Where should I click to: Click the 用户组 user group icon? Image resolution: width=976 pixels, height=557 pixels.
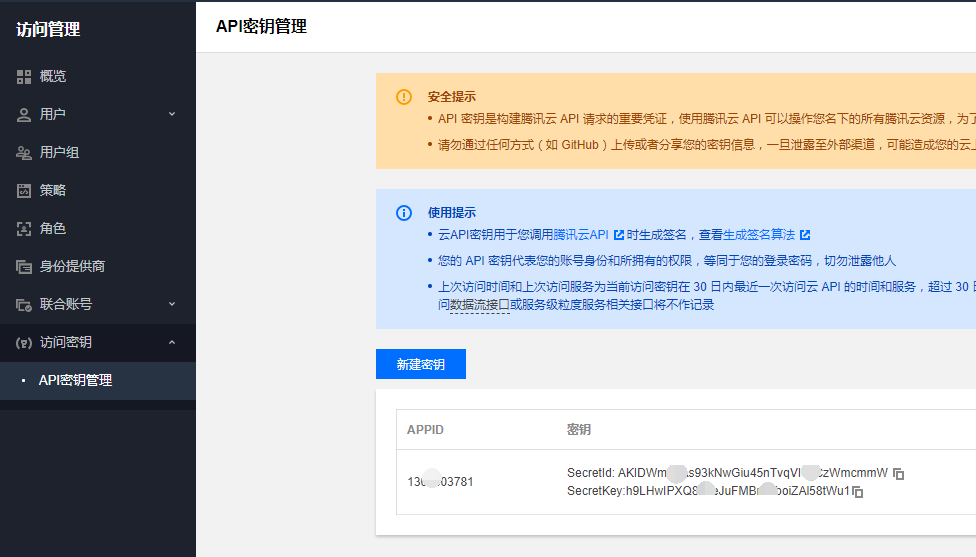tap(24, 152)
